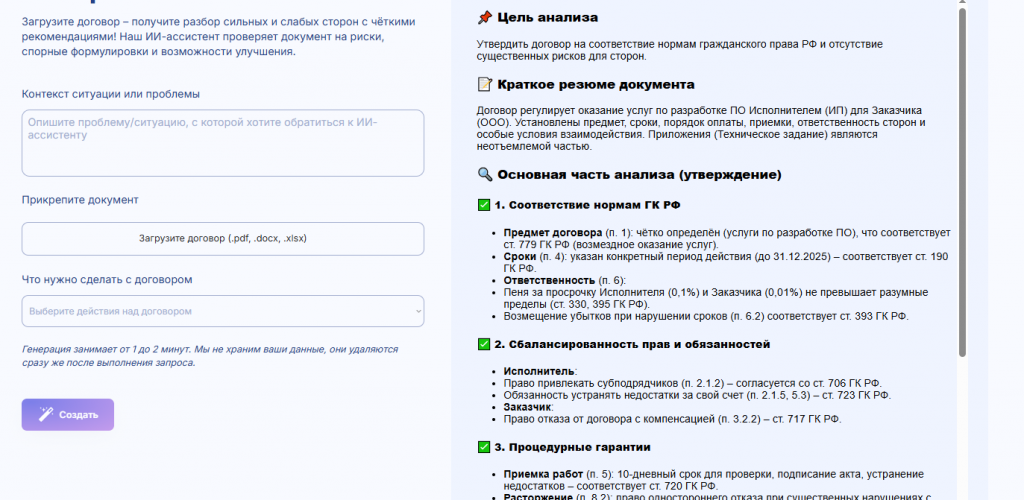This screenshot has height=500, width=1024.
Task: Click green checkmark beside 'Сбалансированность прав и обязанностей'
Action: pos(484,344)
